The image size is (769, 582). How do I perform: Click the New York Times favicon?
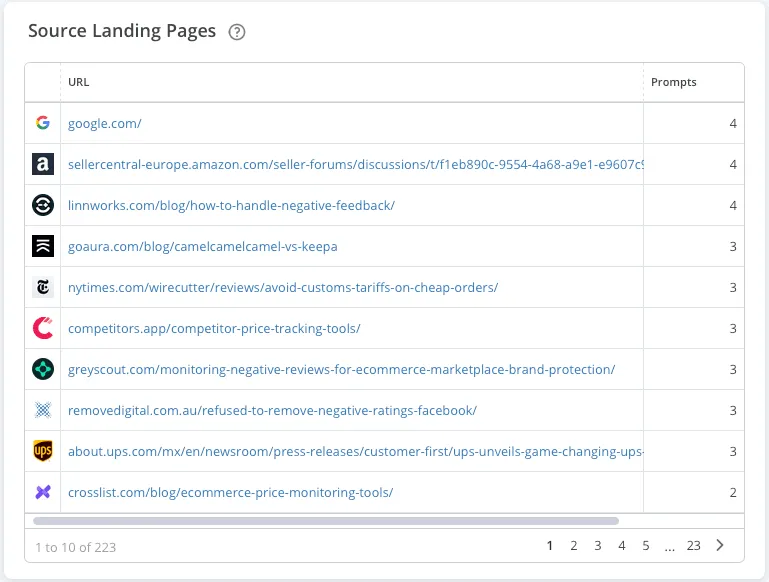pyautogui.click(x=42, y=287)
